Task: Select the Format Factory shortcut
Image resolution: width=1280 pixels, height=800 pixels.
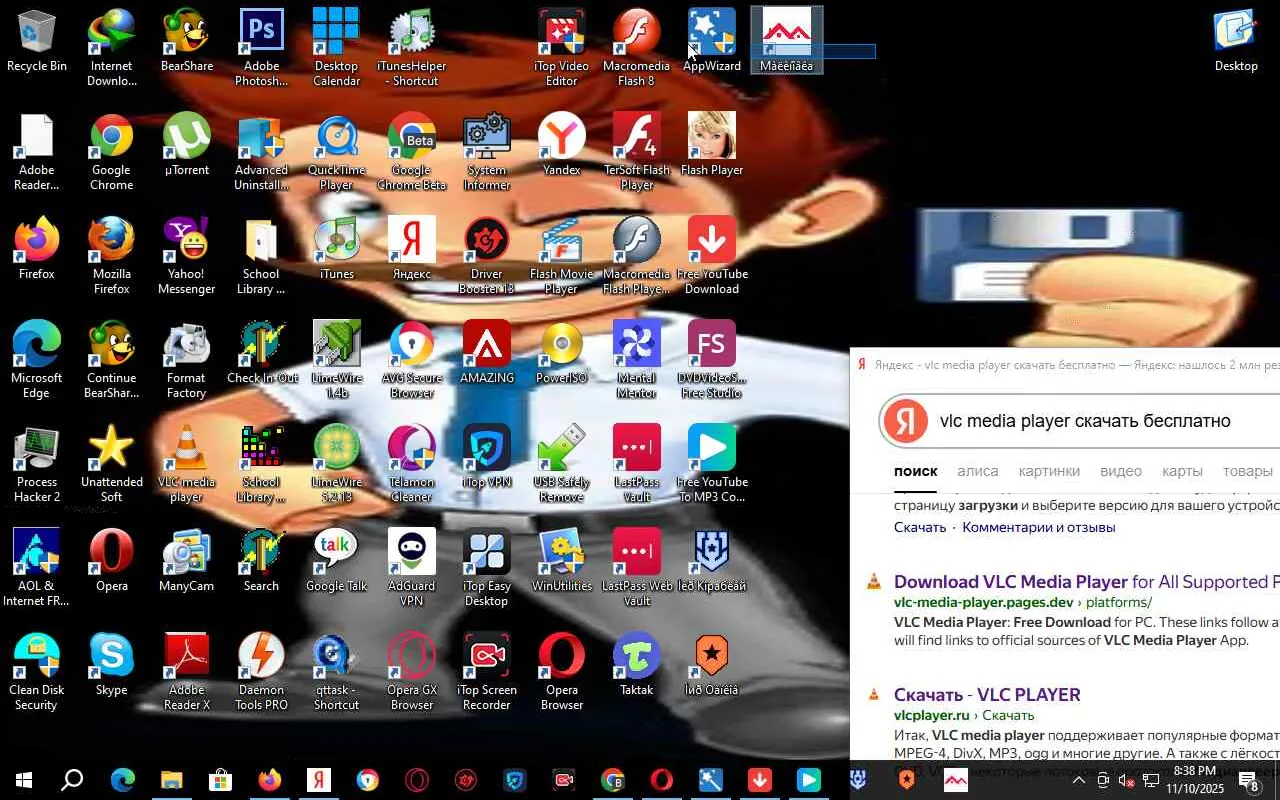Action: pyautogui.click(x=187, y=360)
